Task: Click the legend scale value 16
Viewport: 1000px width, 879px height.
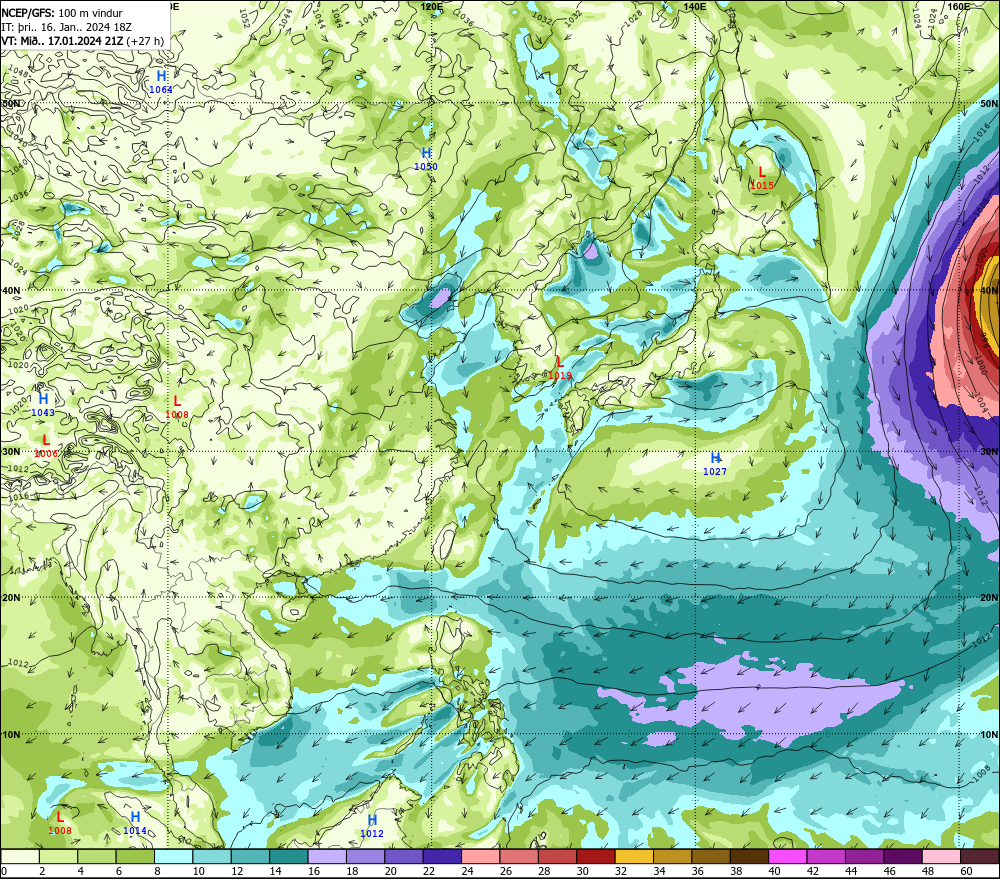Action: [x=314, y=871]
